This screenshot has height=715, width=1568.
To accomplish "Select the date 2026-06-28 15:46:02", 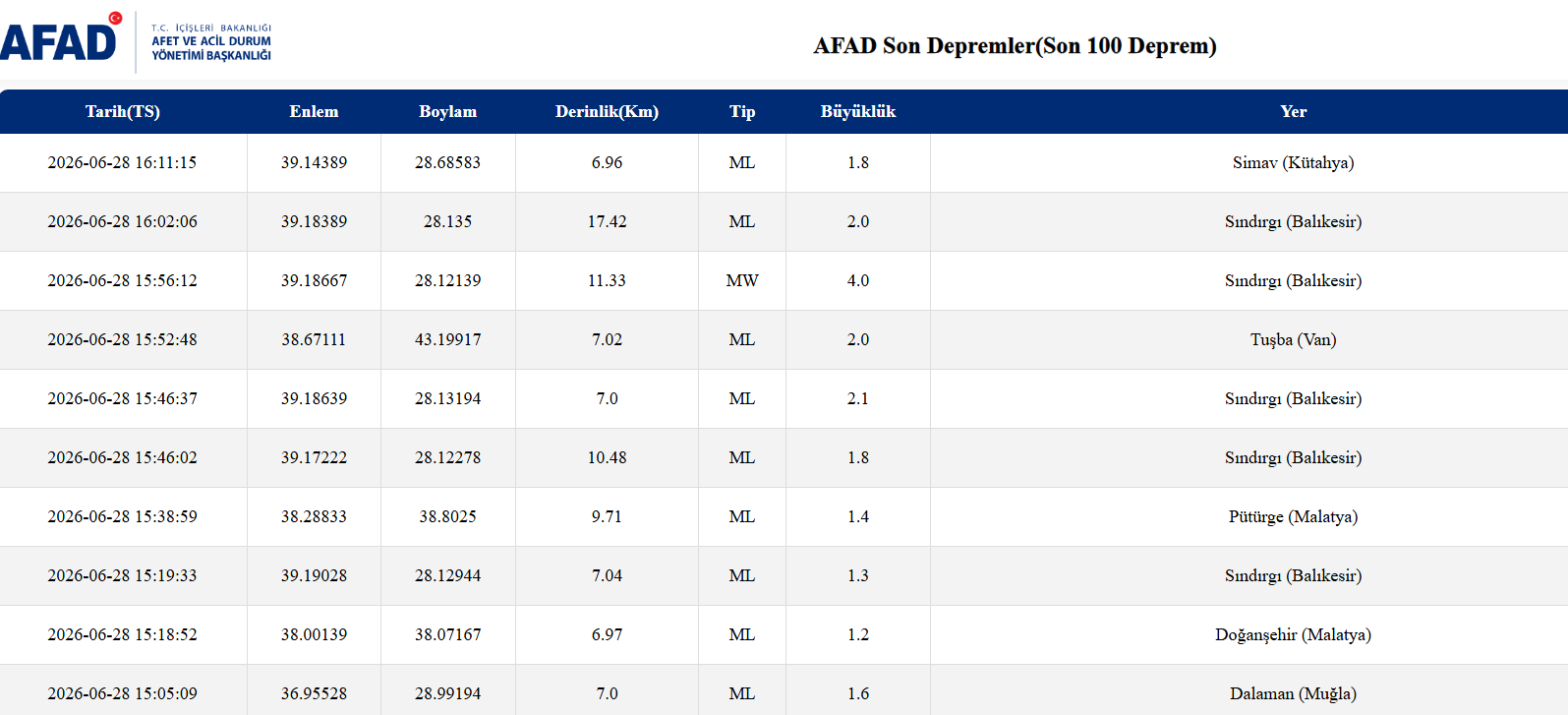I will point(123,457).
